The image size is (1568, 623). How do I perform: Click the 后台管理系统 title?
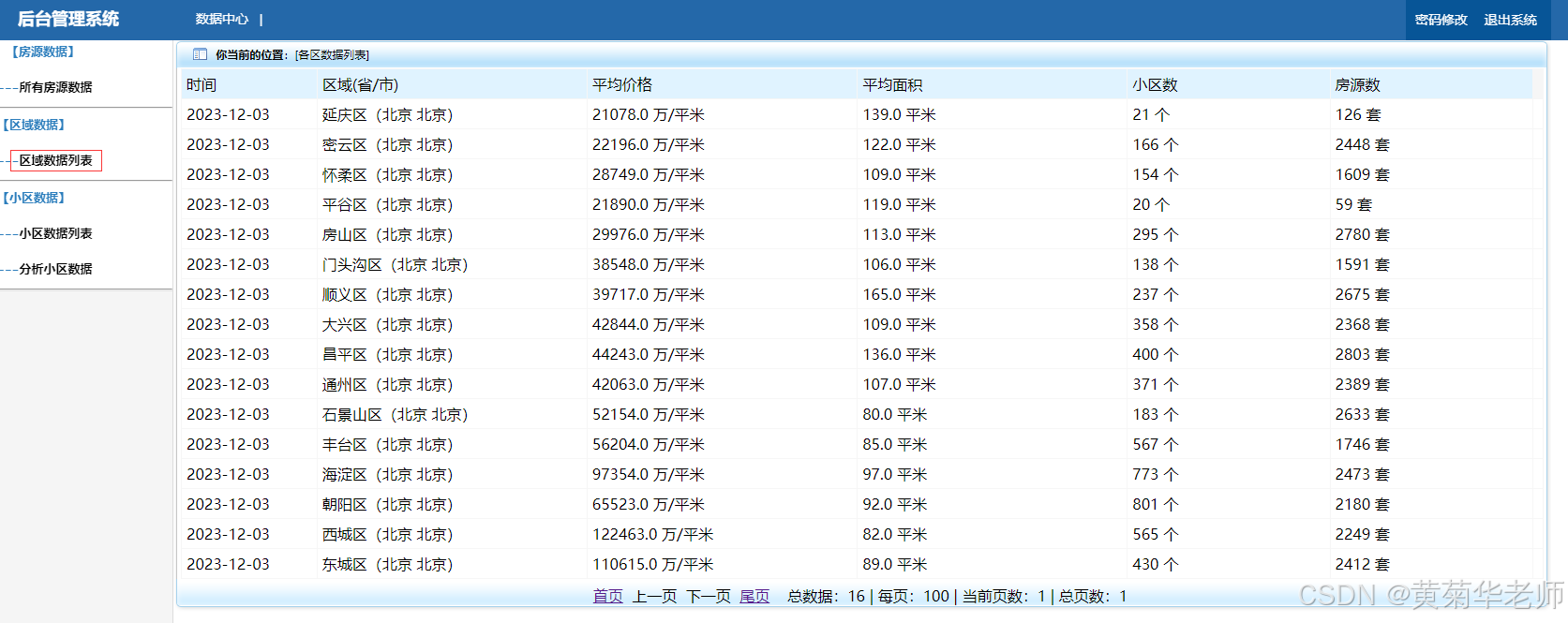(x=68, y=19)
